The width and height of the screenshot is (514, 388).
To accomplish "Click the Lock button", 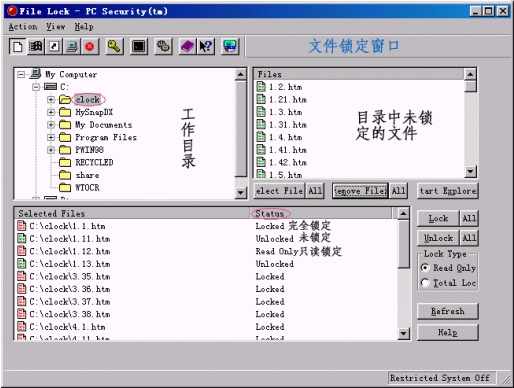I will [x=438, y=219].
